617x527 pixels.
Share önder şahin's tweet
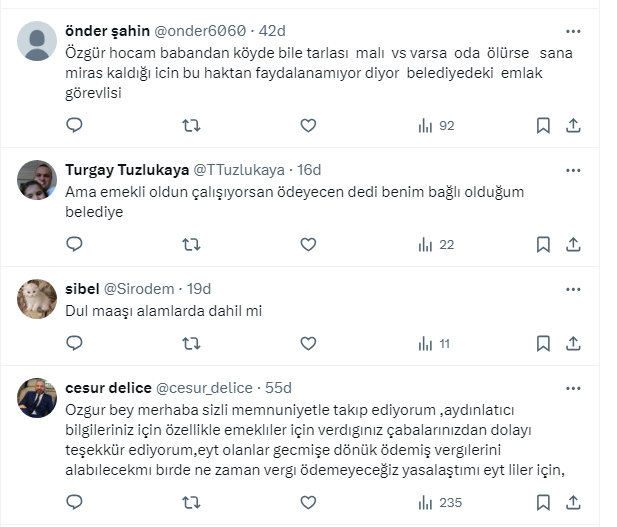click(x=573, y=125)
